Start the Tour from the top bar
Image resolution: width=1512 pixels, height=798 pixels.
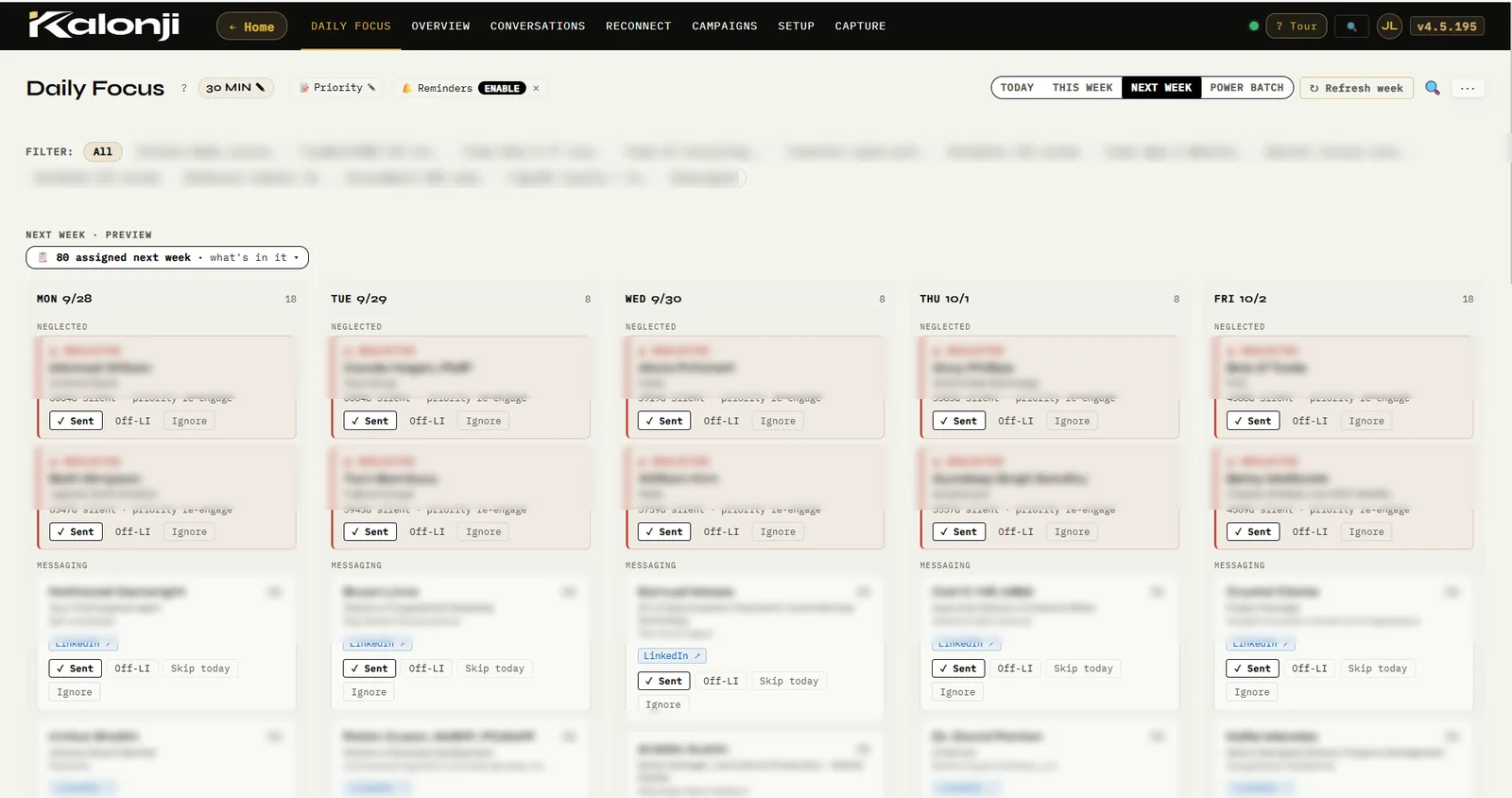pyautogui.click(x=1297, y=26)
